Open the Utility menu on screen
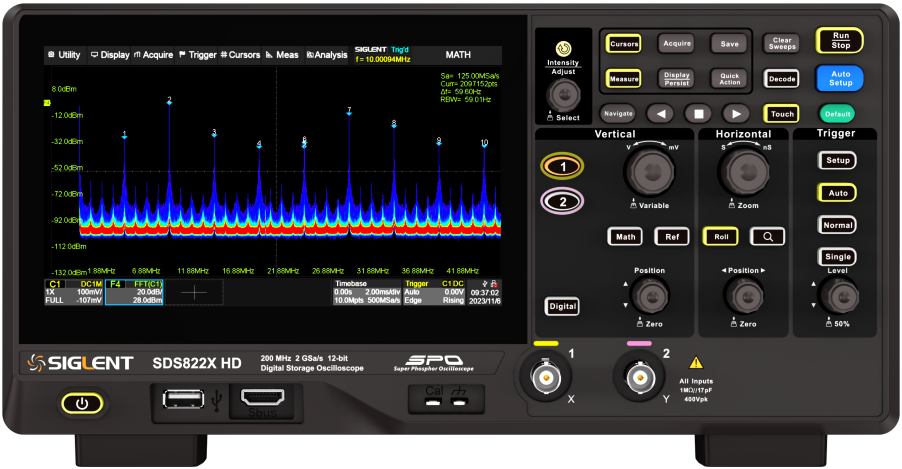 (x=64, y=55)
